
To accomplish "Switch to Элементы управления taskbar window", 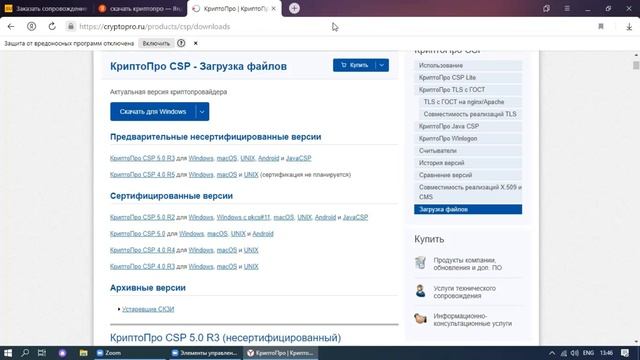I will point(205,353).
